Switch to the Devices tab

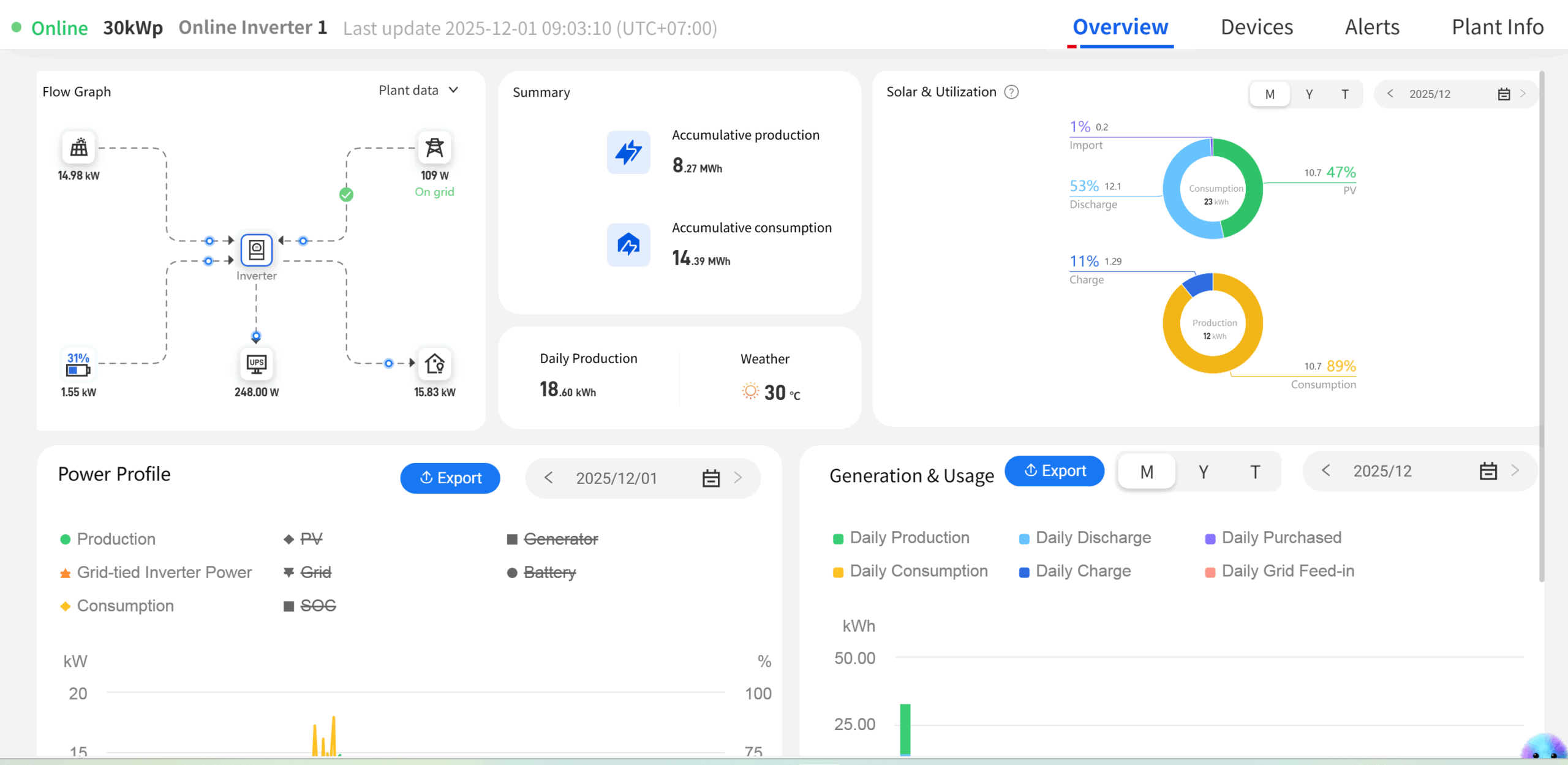pyautogui.click(x=1256, y=27)
